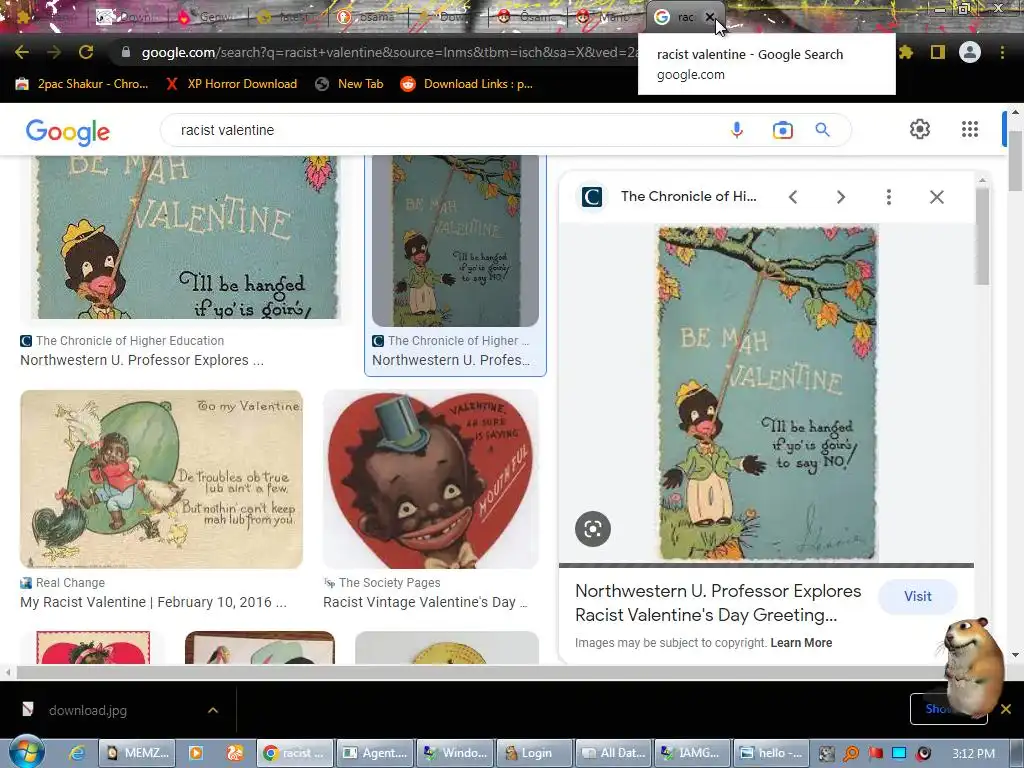
Task: Open Society Pages heart card thumbnail
Action: 431,479
